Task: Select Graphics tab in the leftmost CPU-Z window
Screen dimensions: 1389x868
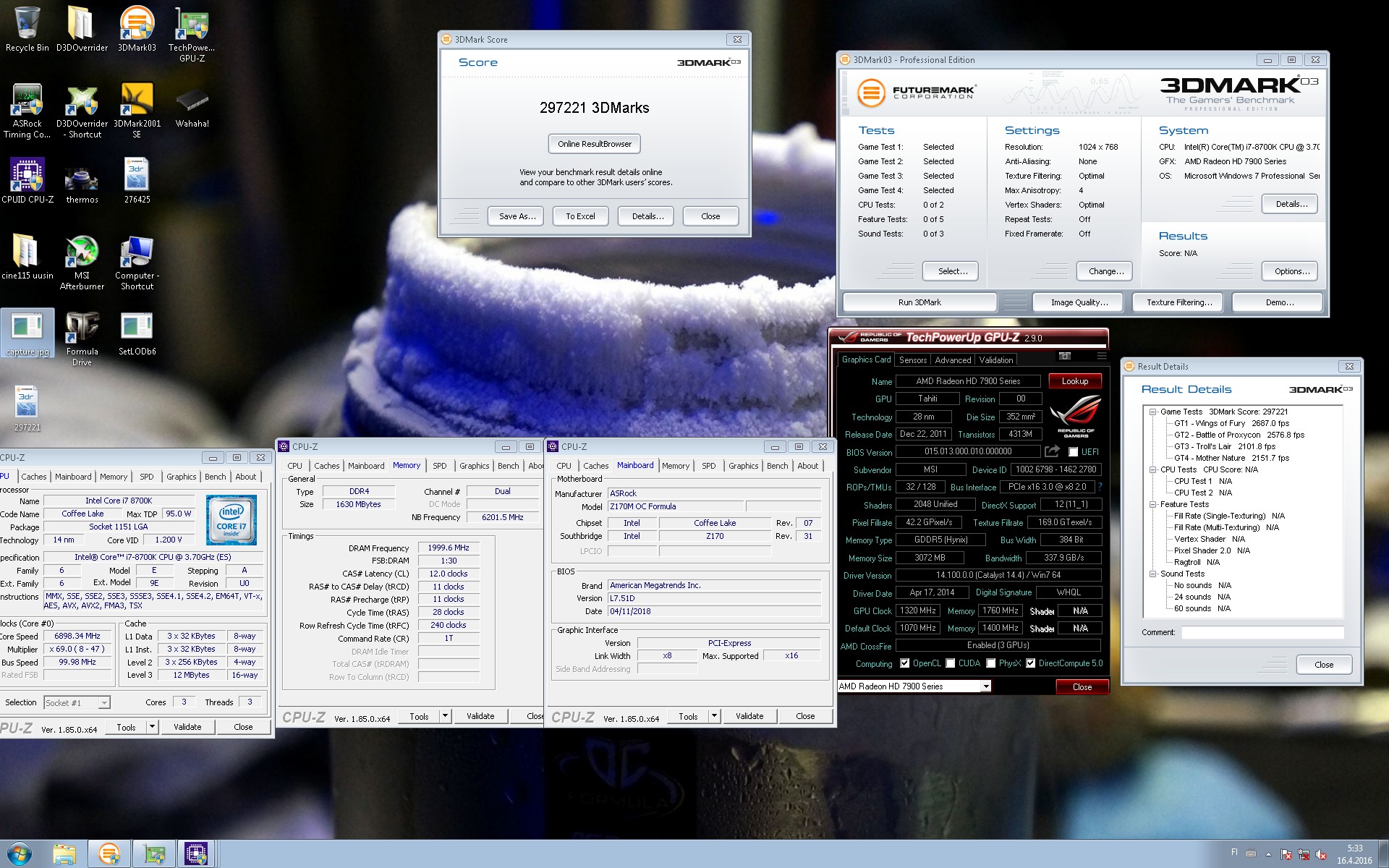Action: (x=181, y=477)
